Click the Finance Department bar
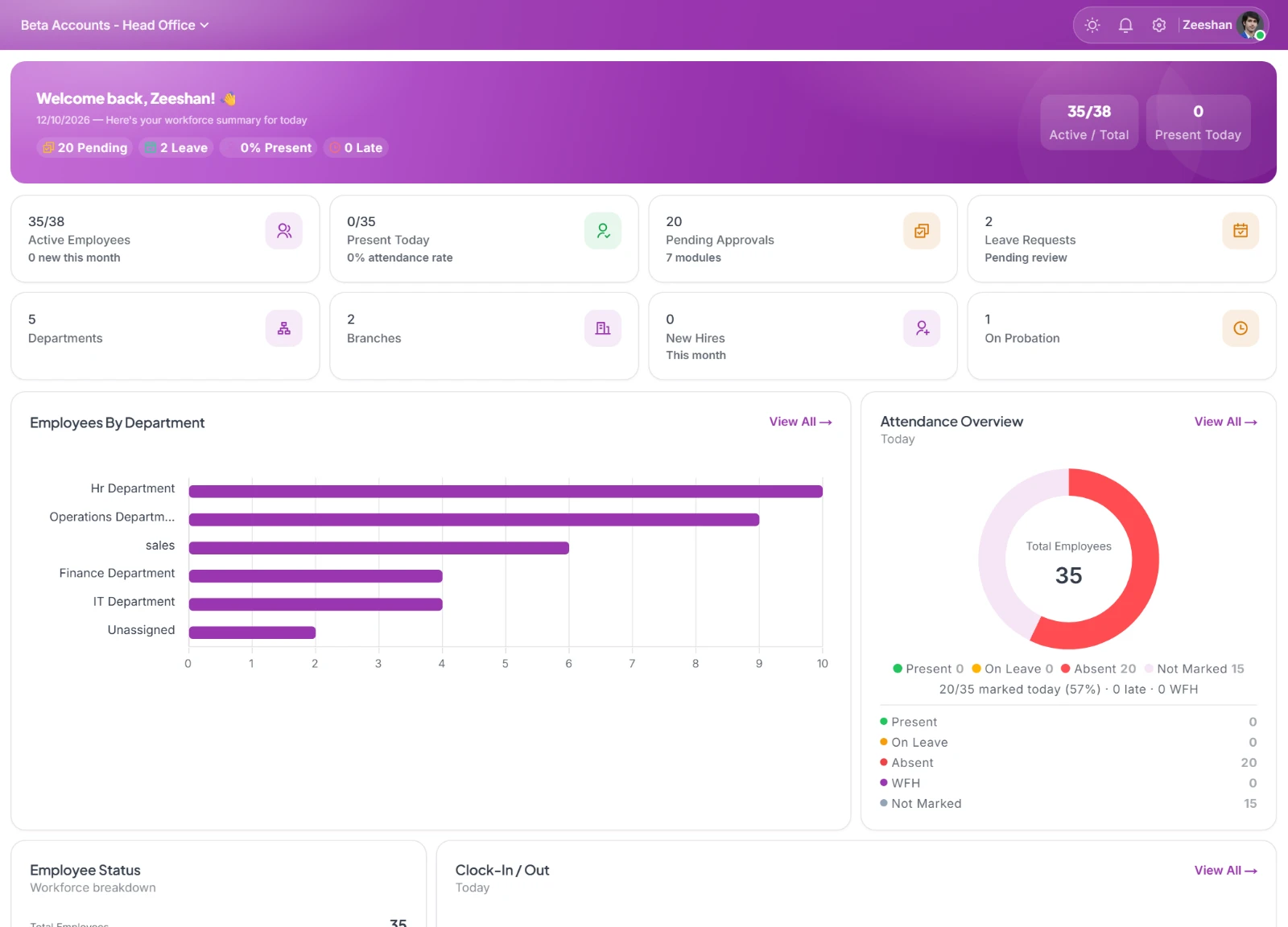This screenshot has width=1288, height=927. 316,576
